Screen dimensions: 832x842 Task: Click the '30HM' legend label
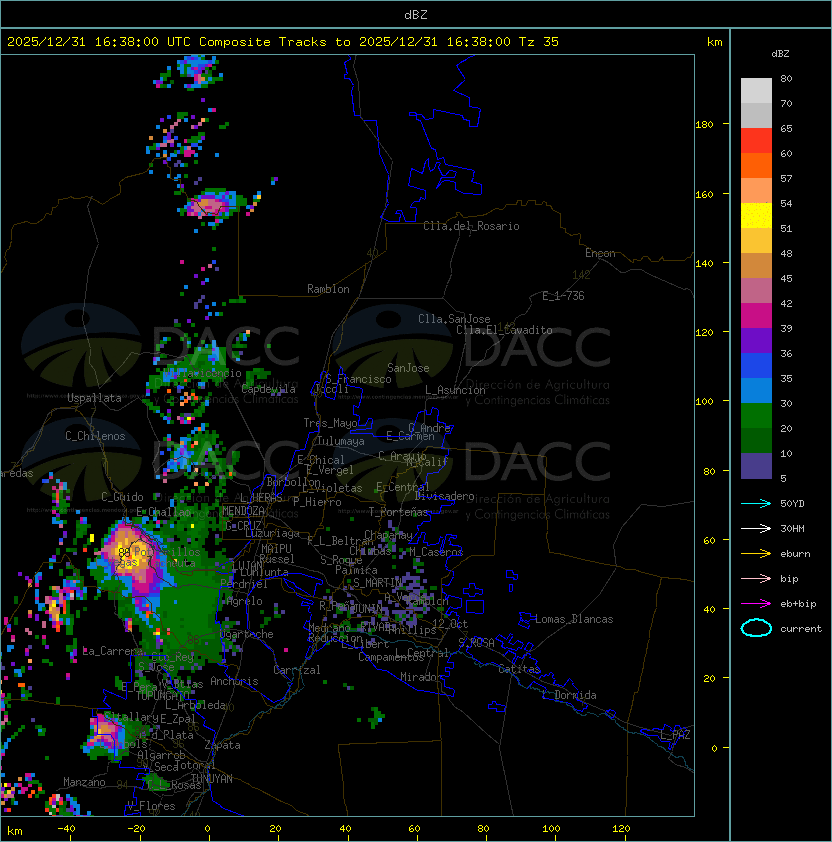[792, 528]
